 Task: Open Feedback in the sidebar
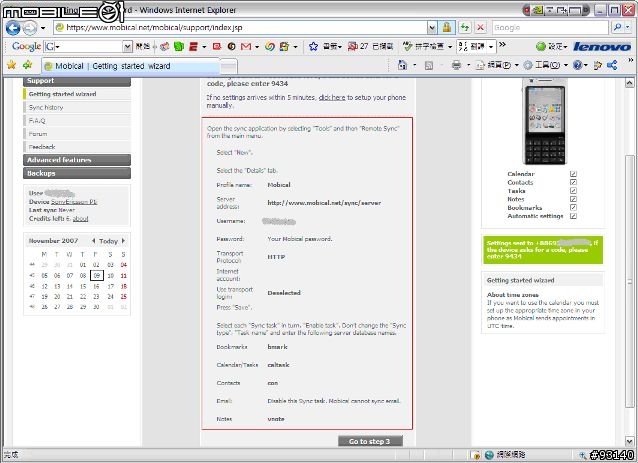(77, 147)
